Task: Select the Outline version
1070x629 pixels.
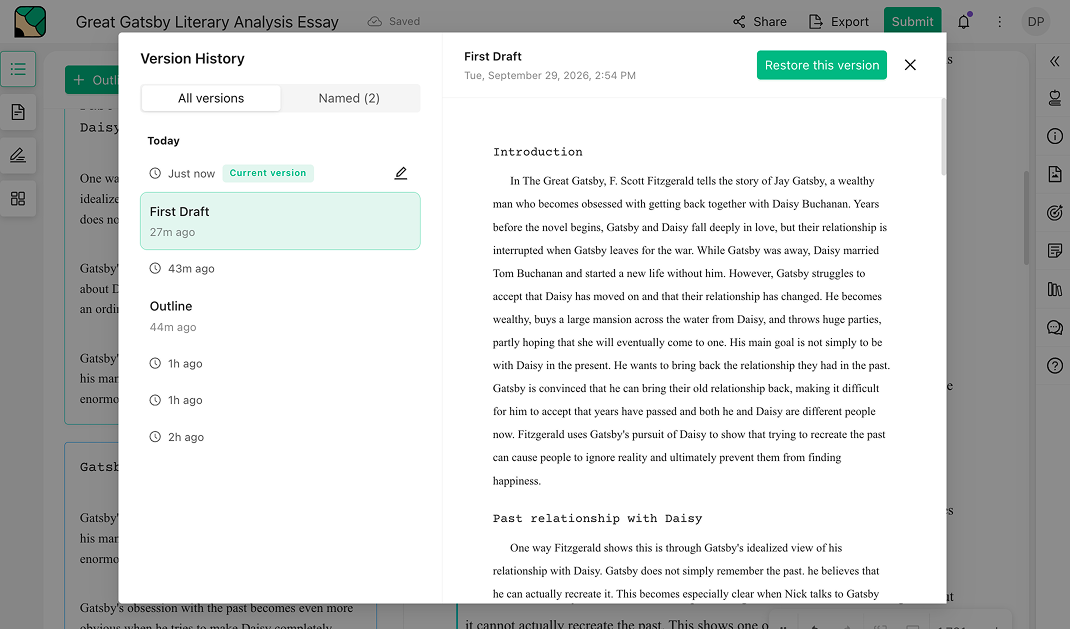Action: tap(280, 316)
